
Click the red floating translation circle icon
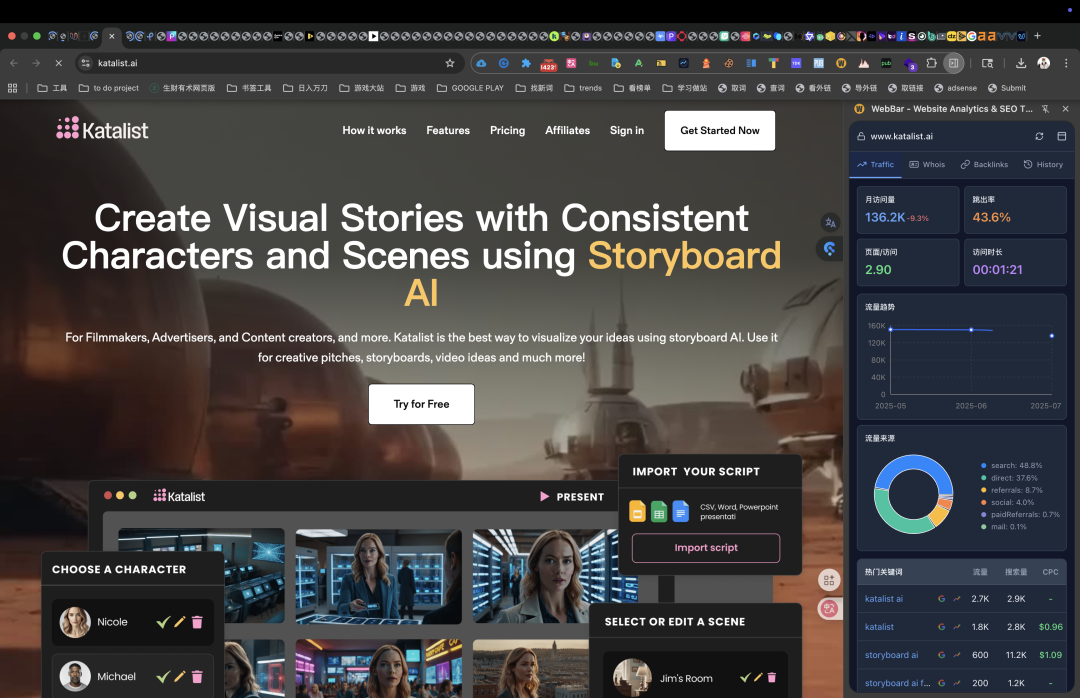coord(829,608)
